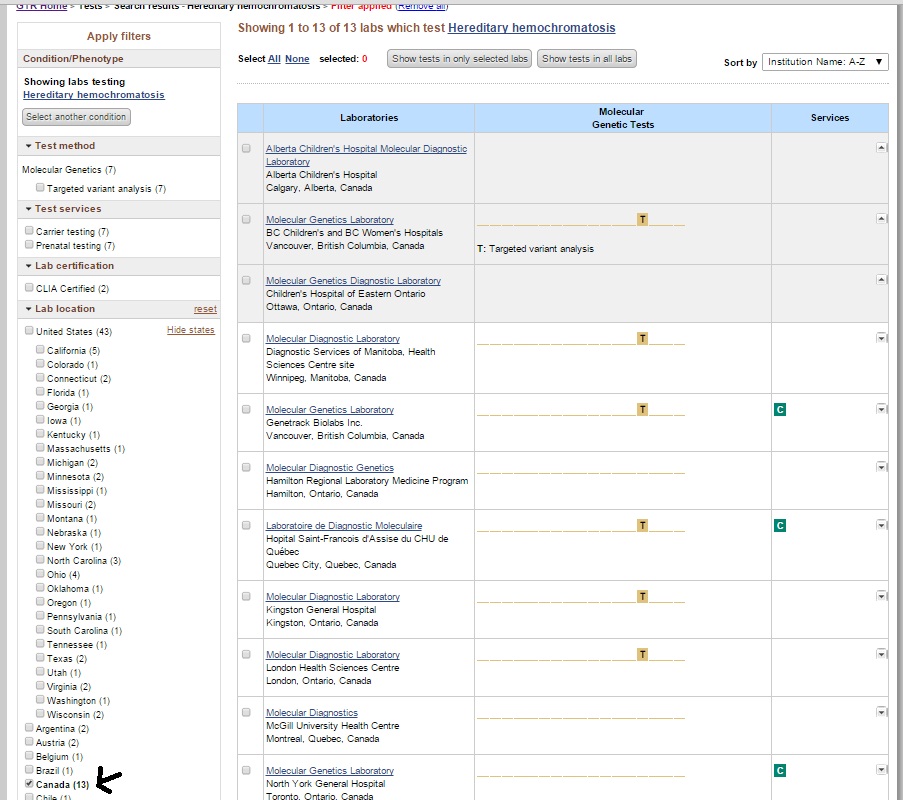Expand the Kingston General Hospital row

coord(881,596)
